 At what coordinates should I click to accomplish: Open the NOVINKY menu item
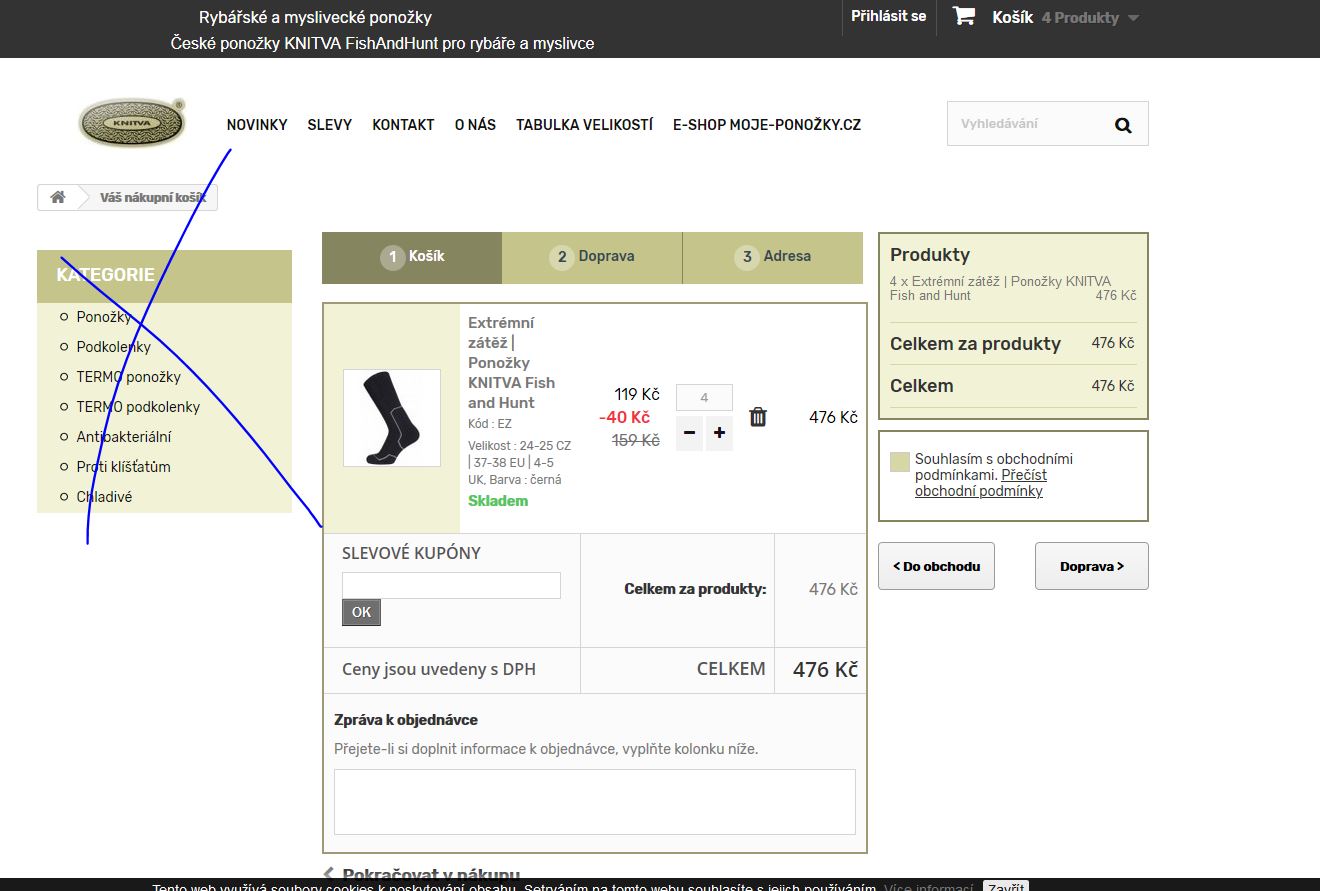click(x=257, y=125)
